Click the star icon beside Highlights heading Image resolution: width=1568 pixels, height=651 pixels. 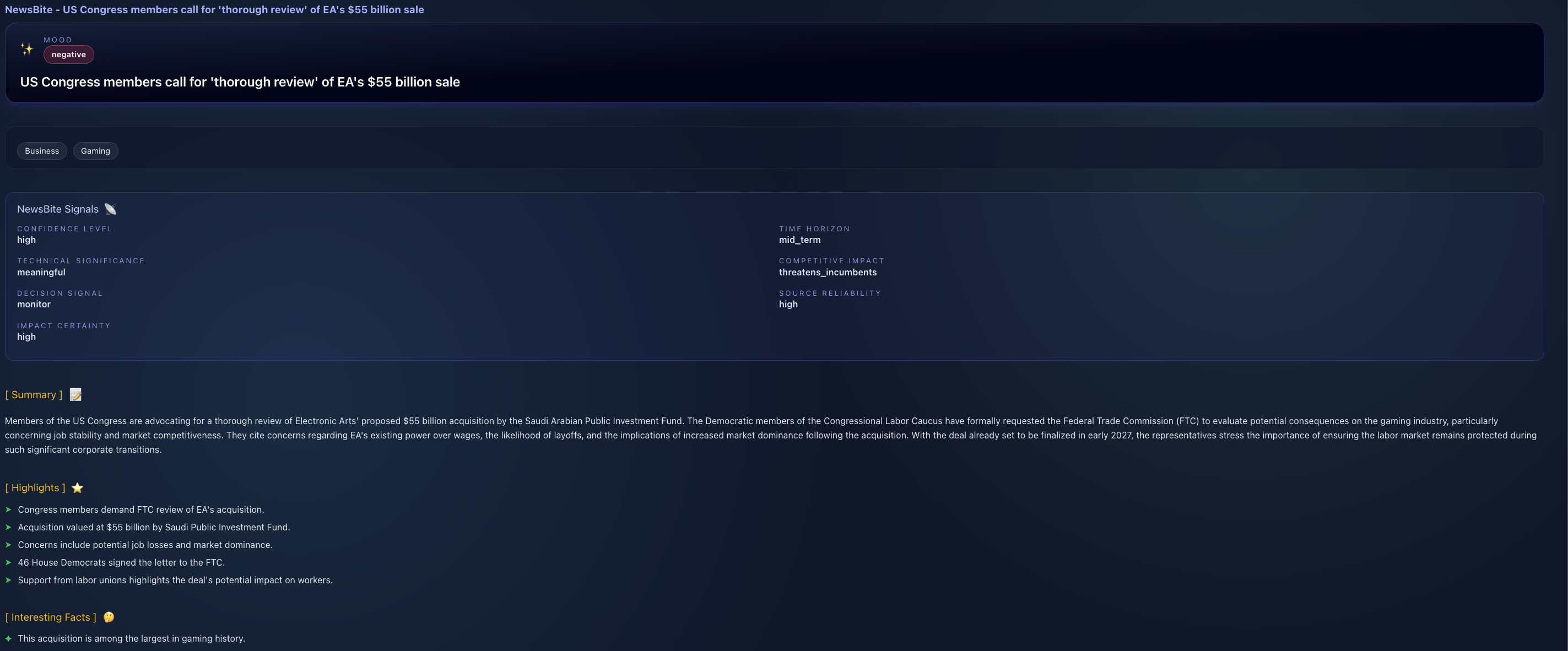pyautogui.click(x=77, y=488)
